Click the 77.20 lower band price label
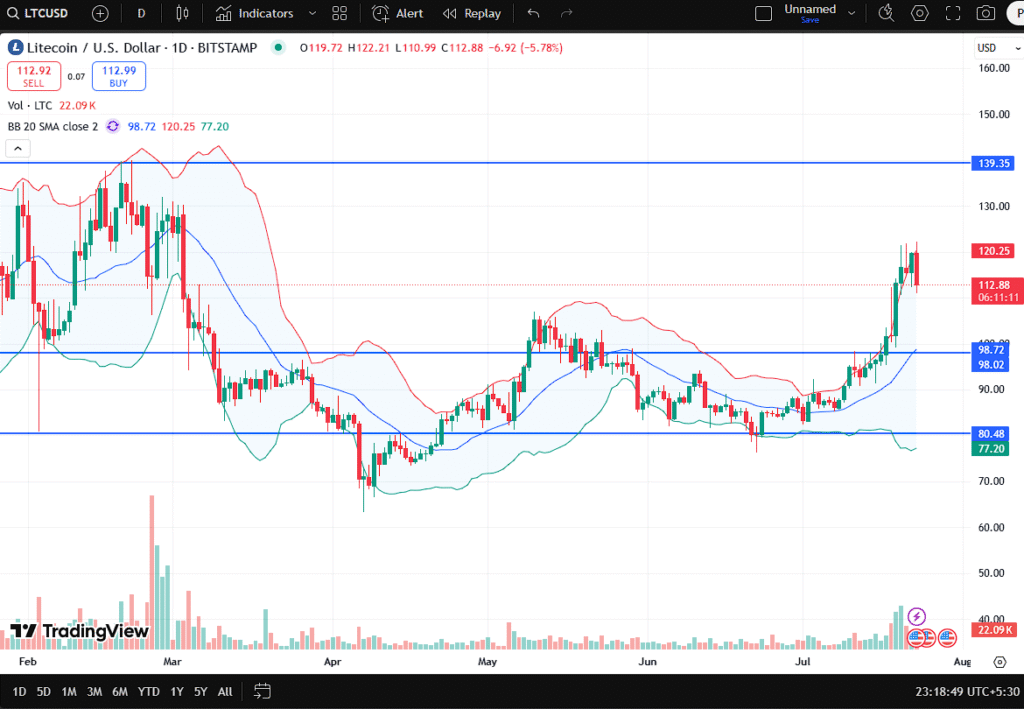 tap(991, 449)
